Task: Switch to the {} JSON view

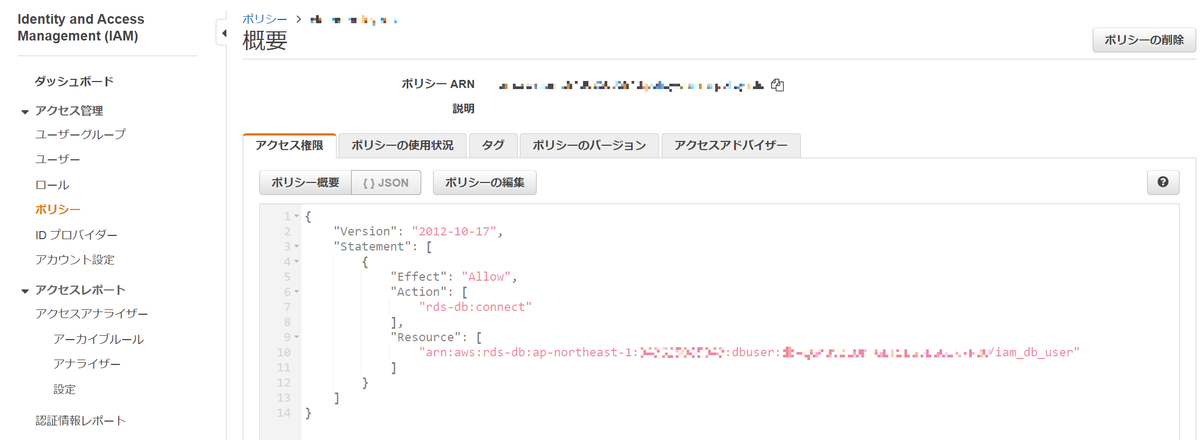Action: pyautogui.click(x=386, y=183)
